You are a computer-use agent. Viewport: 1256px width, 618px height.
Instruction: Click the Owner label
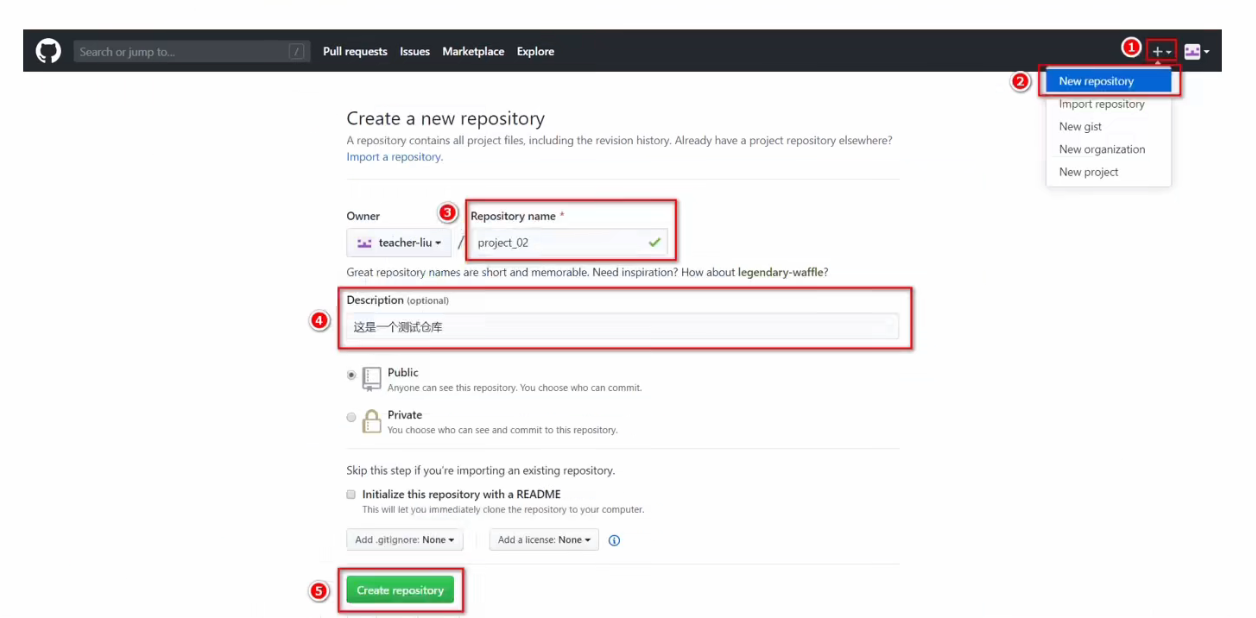pos(363,216)
